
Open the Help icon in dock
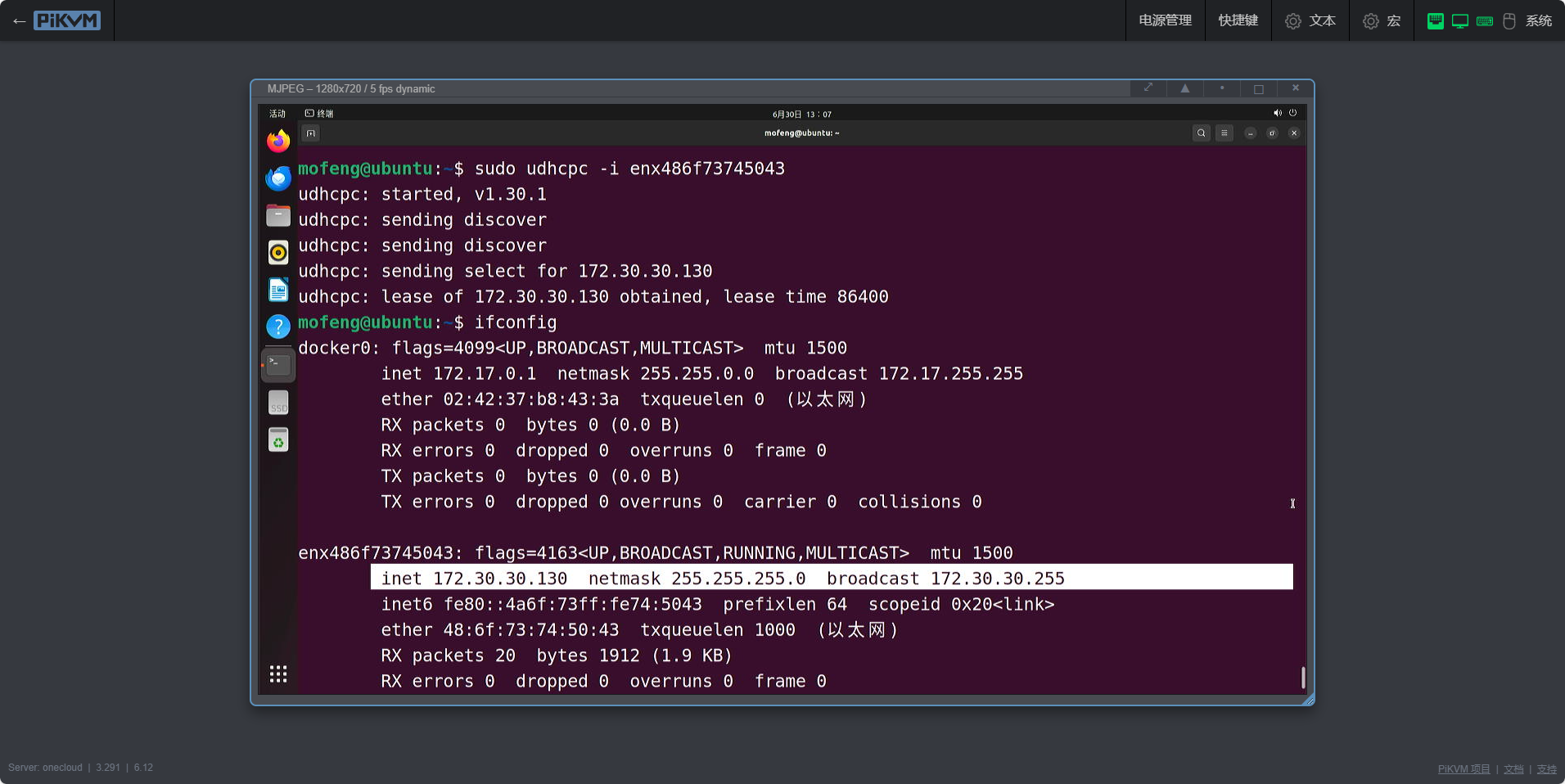278,327
